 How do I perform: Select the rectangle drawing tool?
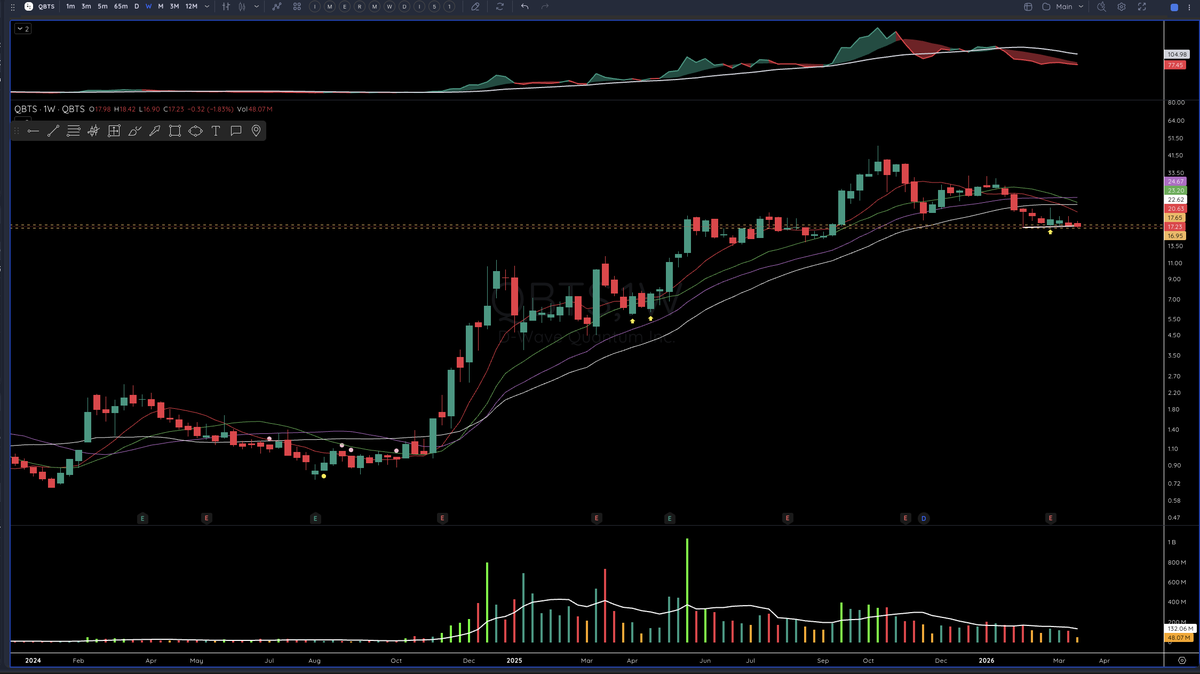point(175,131)
